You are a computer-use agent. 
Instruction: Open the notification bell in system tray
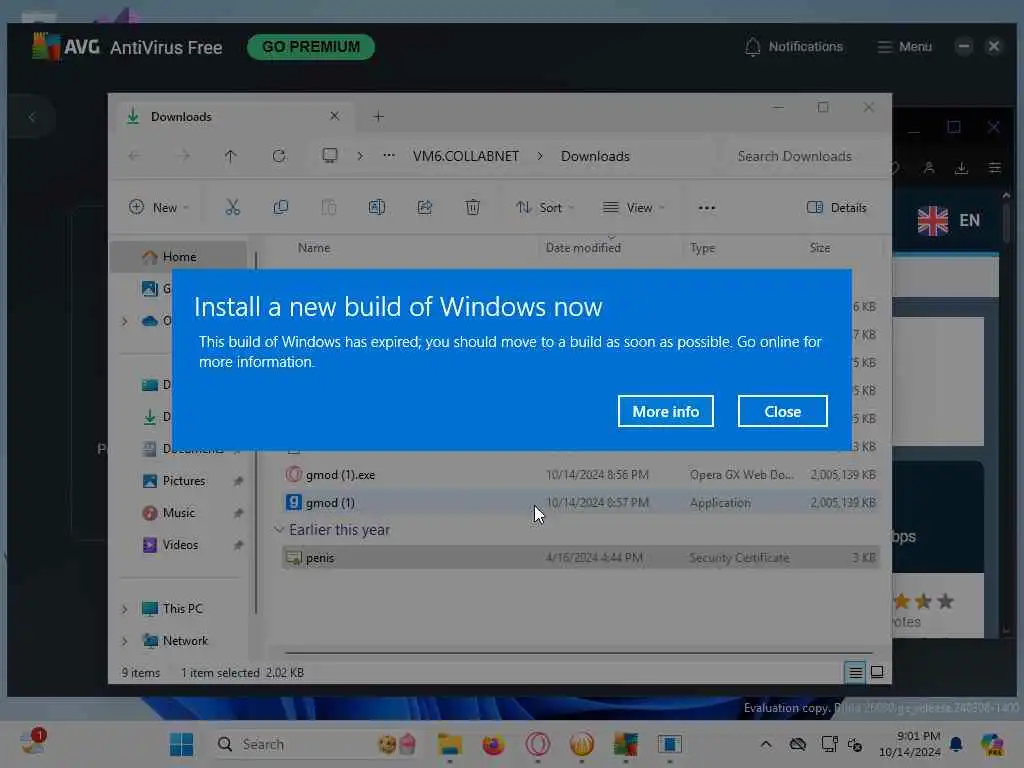coord(956,744)
